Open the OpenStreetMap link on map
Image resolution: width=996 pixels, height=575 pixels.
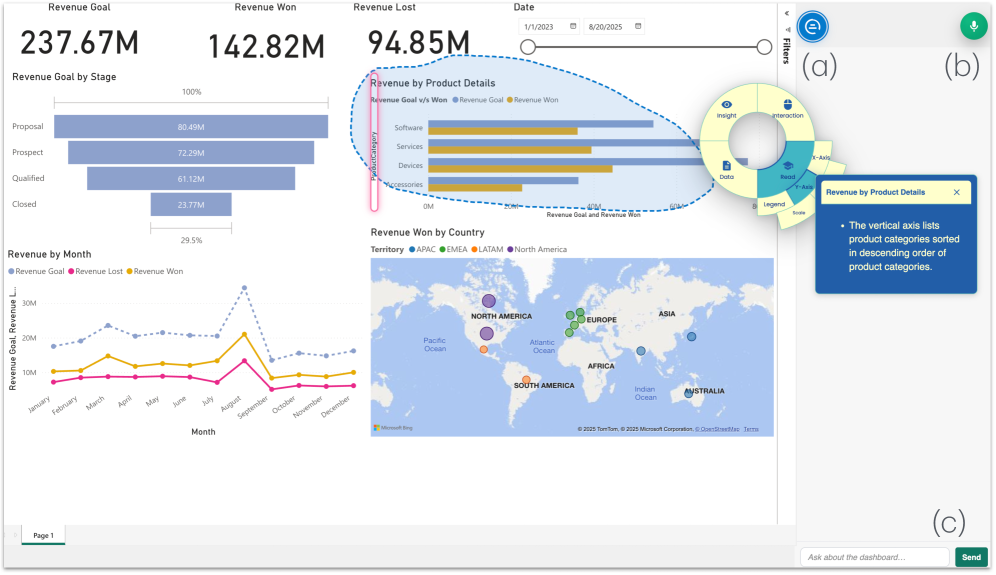tap(719, 429)
